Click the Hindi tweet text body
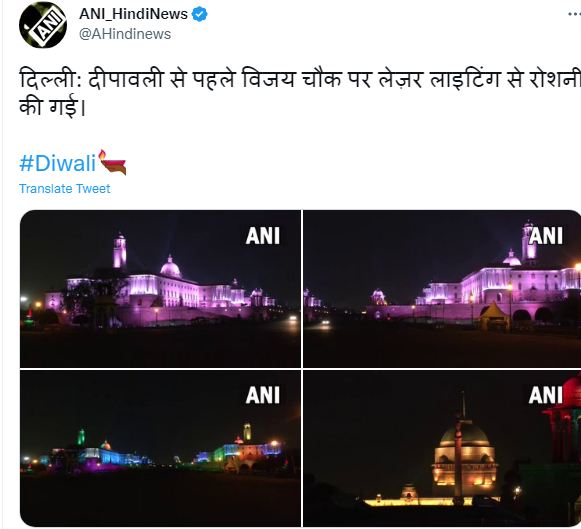 tap(300, 93)
